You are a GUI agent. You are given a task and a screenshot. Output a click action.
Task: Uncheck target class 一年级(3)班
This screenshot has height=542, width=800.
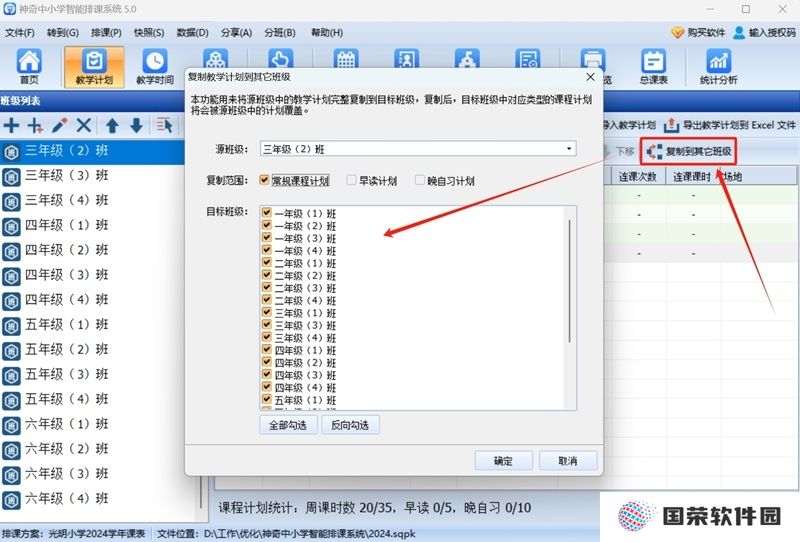tap(266, 237)
